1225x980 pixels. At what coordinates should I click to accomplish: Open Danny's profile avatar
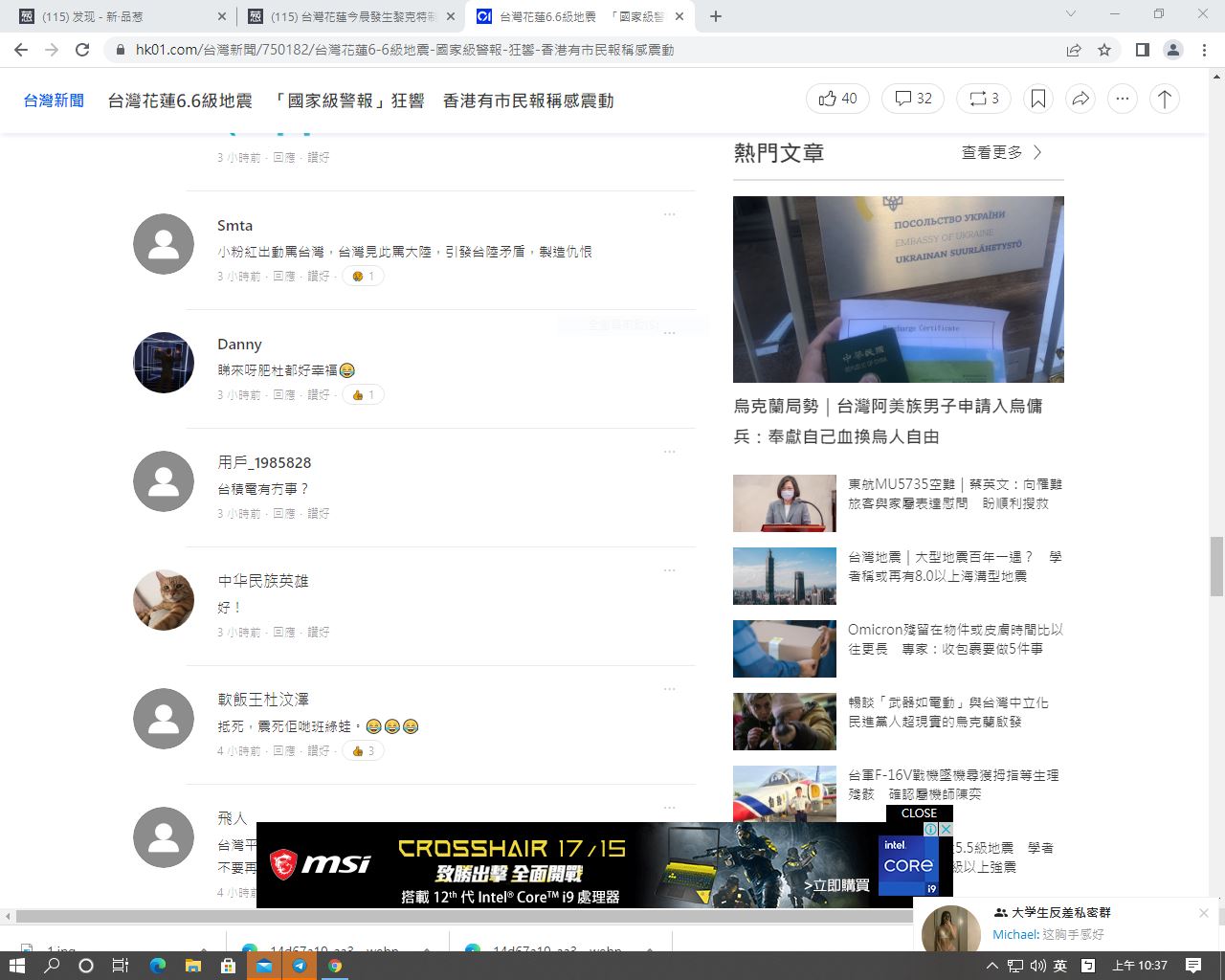pos(164,363)
